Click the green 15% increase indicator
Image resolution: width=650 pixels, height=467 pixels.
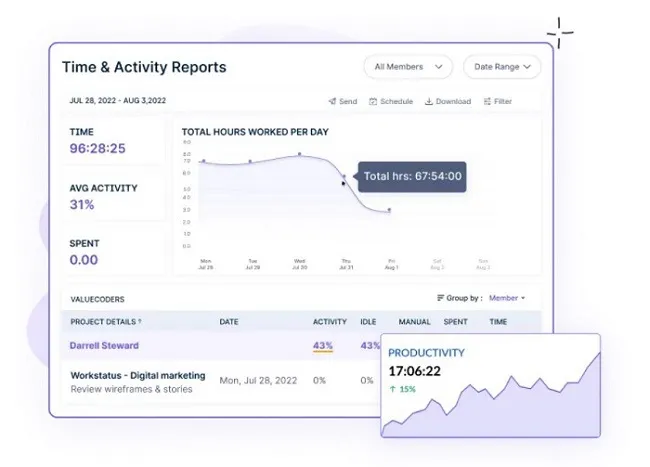(403, 389)
